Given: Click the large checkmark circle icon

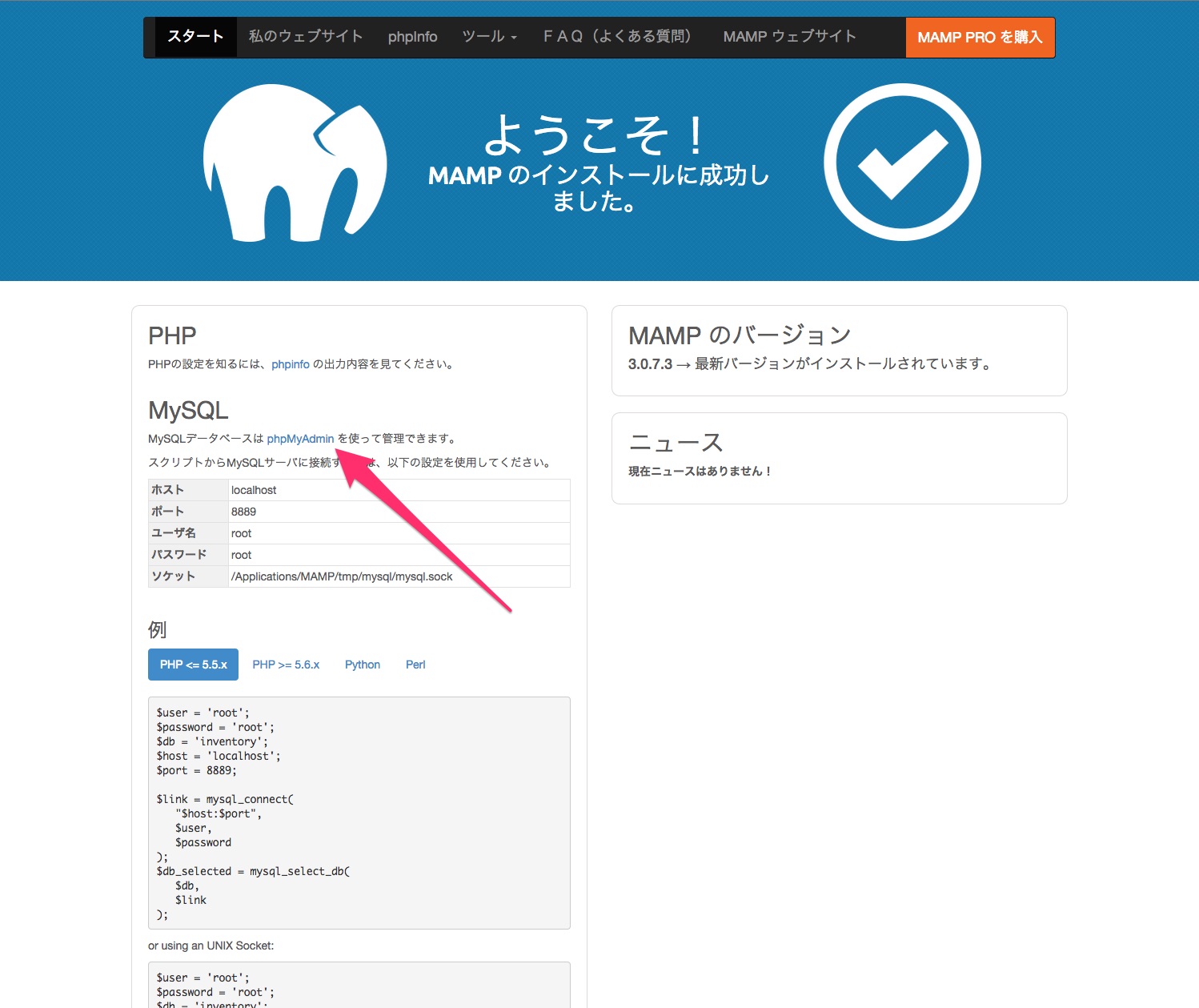Looking at the screenshot, I should [902, 162].
